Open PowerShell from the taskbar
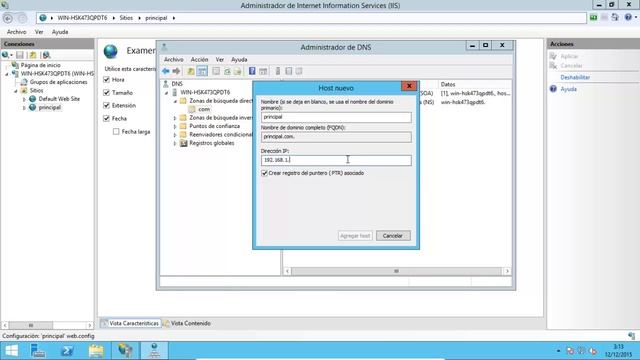The width and height of the screenshot is (640, 360). click(x=67, y=351)
